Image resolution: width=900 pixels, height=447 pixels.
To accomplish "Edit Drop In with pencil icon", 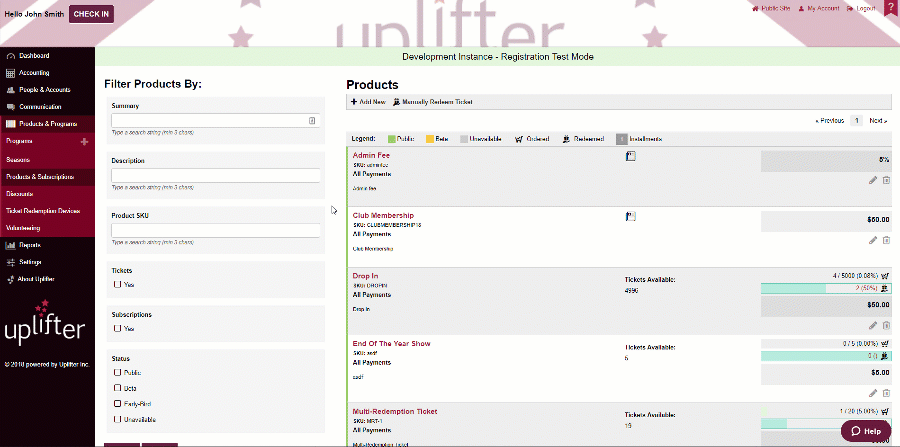I will (x=873, y=325).
